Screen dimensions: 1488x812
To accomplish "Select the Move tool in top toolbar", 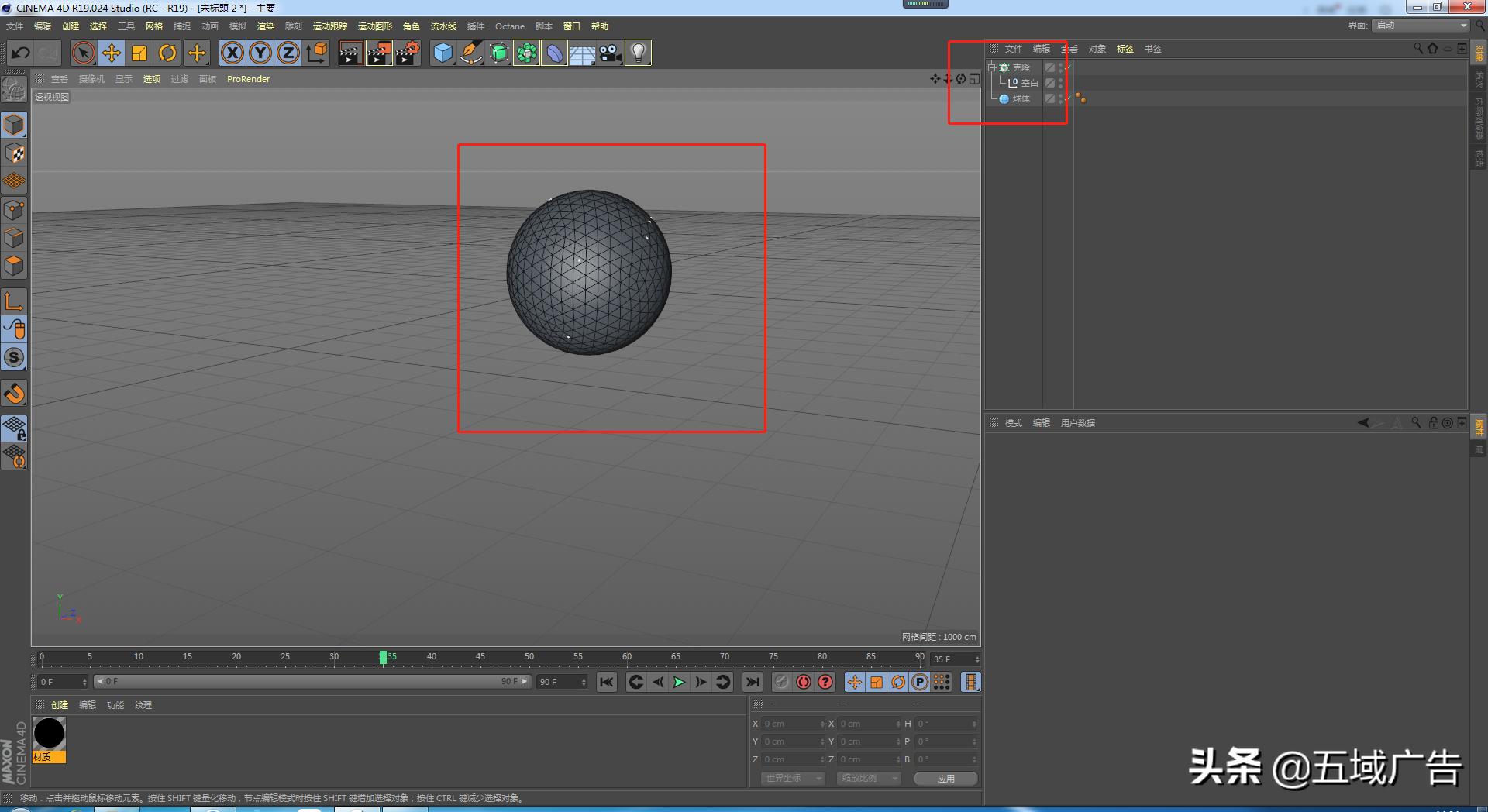I will click(112, 53).
